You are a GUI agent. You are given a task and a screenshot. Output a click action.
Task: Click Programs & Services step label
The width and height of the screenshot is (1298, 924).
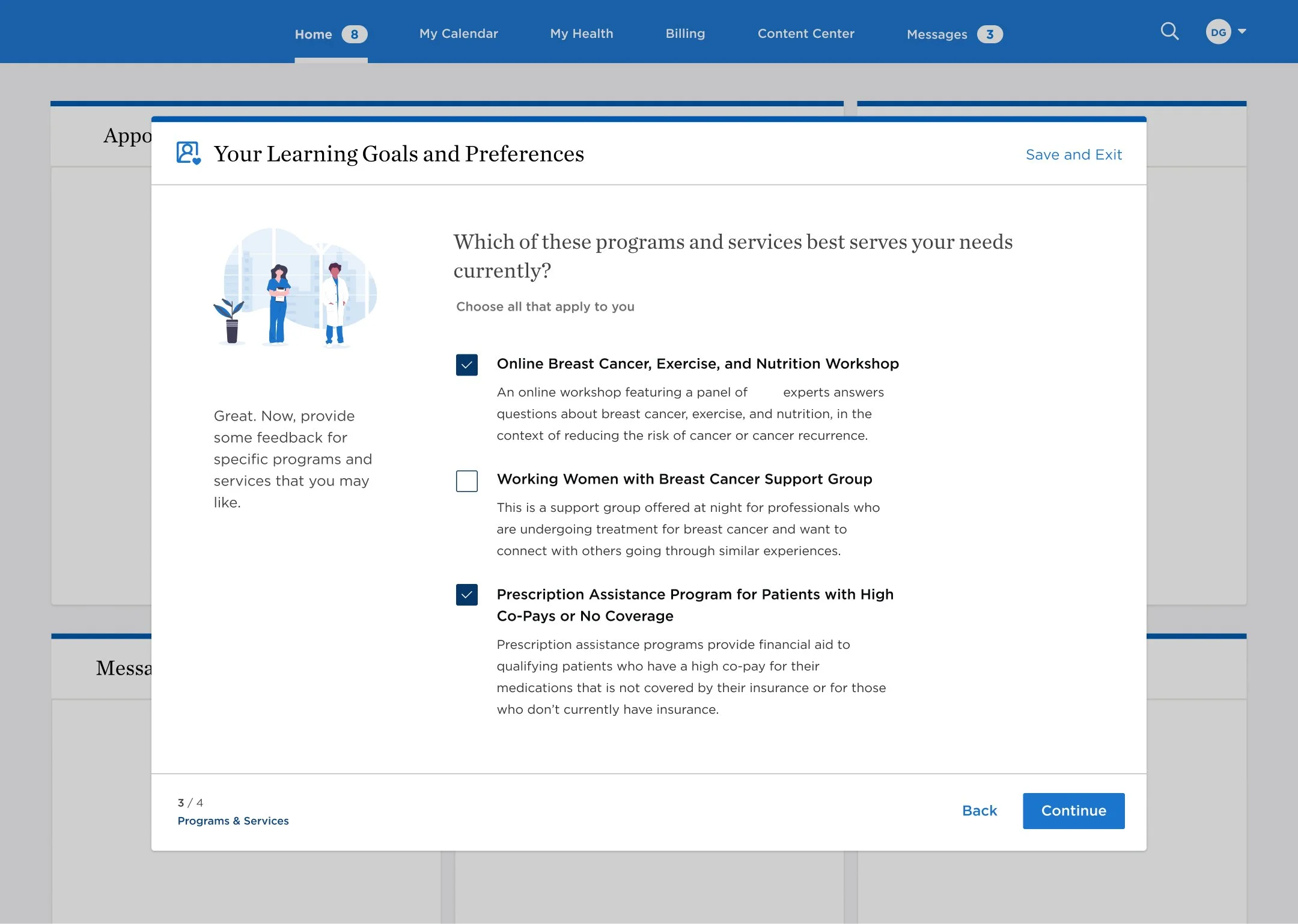pos(233,821)
